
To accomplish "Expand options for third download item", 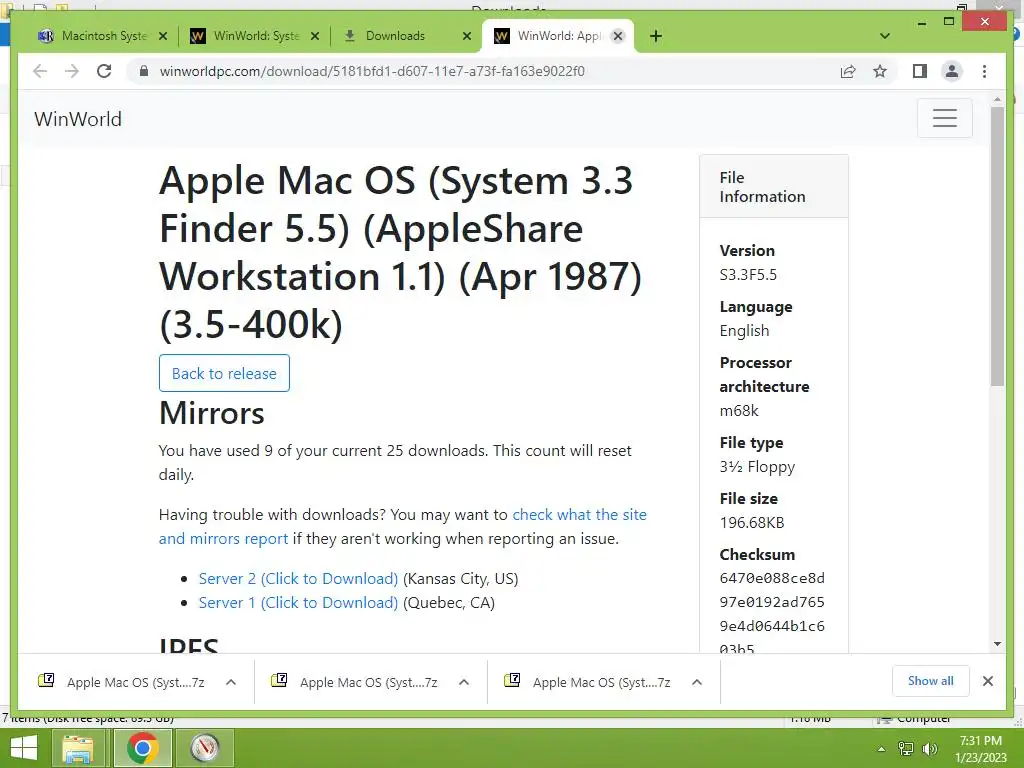I will (x=697, y=682).
